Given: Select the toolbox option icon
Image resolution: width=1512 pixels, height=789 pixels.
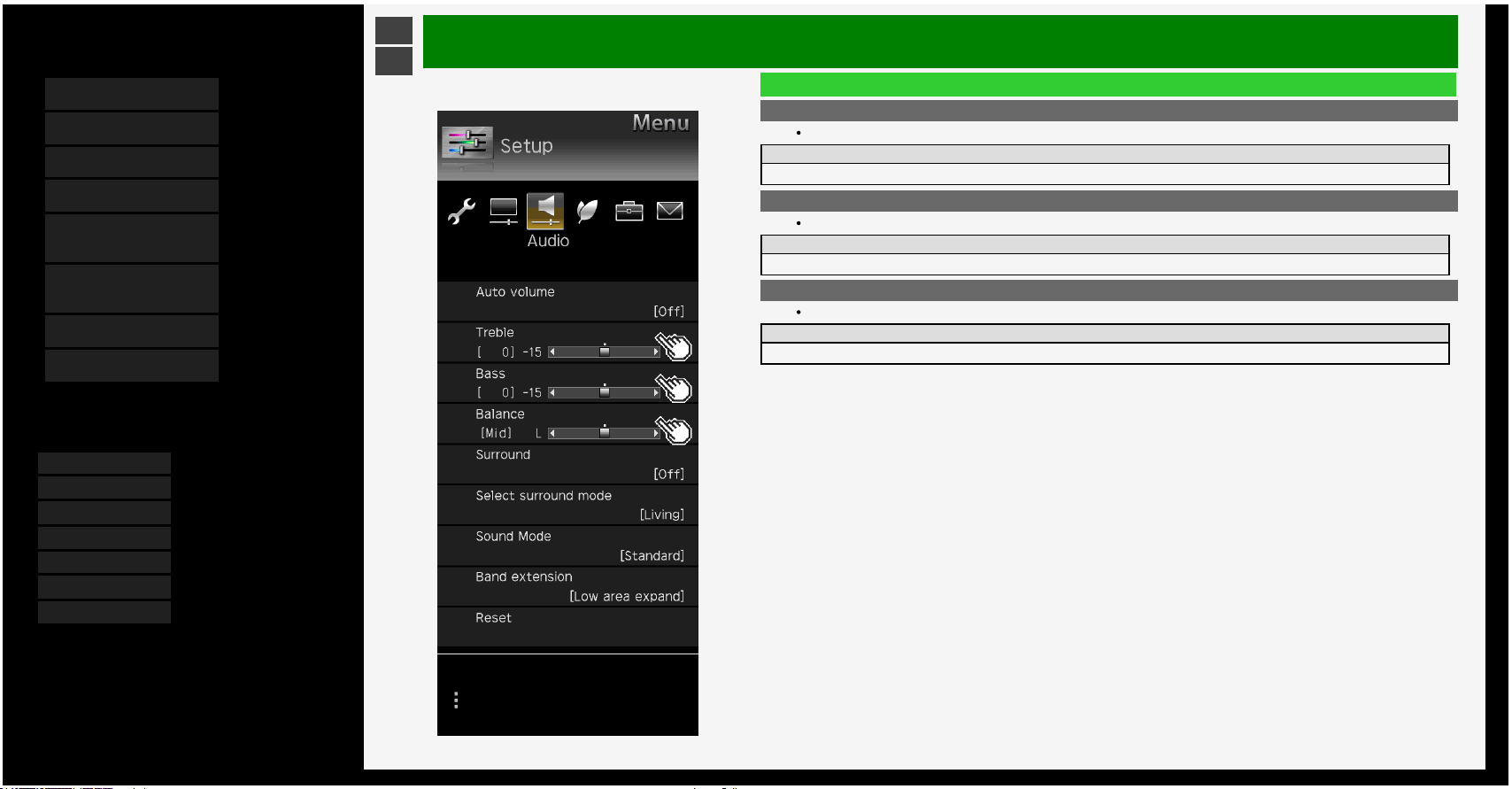Looking at the screenshot, I should tap(629, 211).
